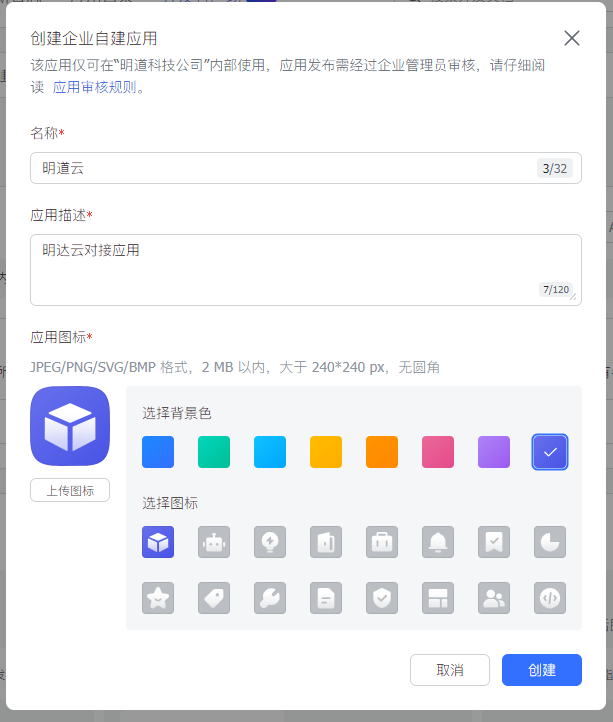
Task: Choose the lightbulb app icon
Action: point(270,542)
